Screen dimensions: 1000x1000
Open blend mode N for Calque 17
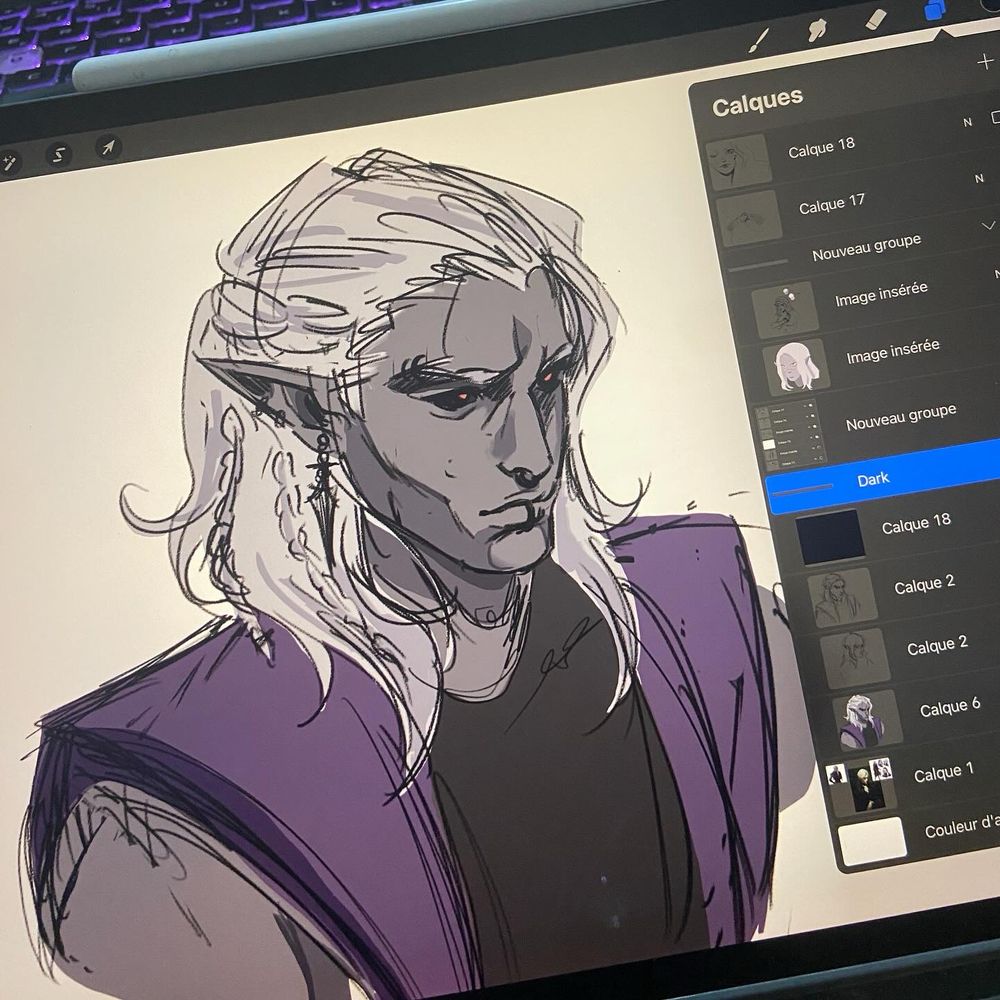tap(979, 179)
